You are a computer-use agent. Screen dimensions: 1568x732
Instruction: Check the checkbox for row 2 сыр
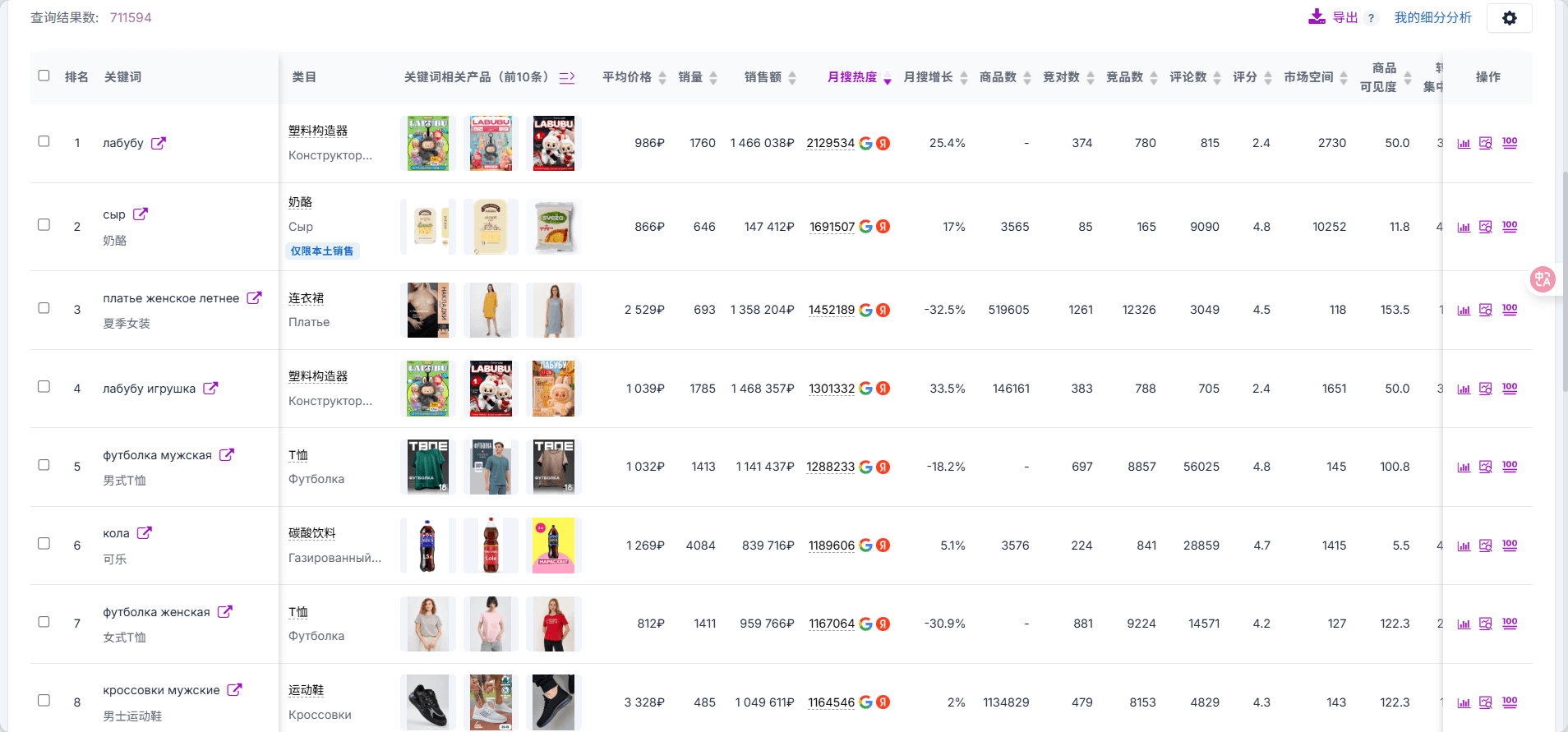[44, 224]
